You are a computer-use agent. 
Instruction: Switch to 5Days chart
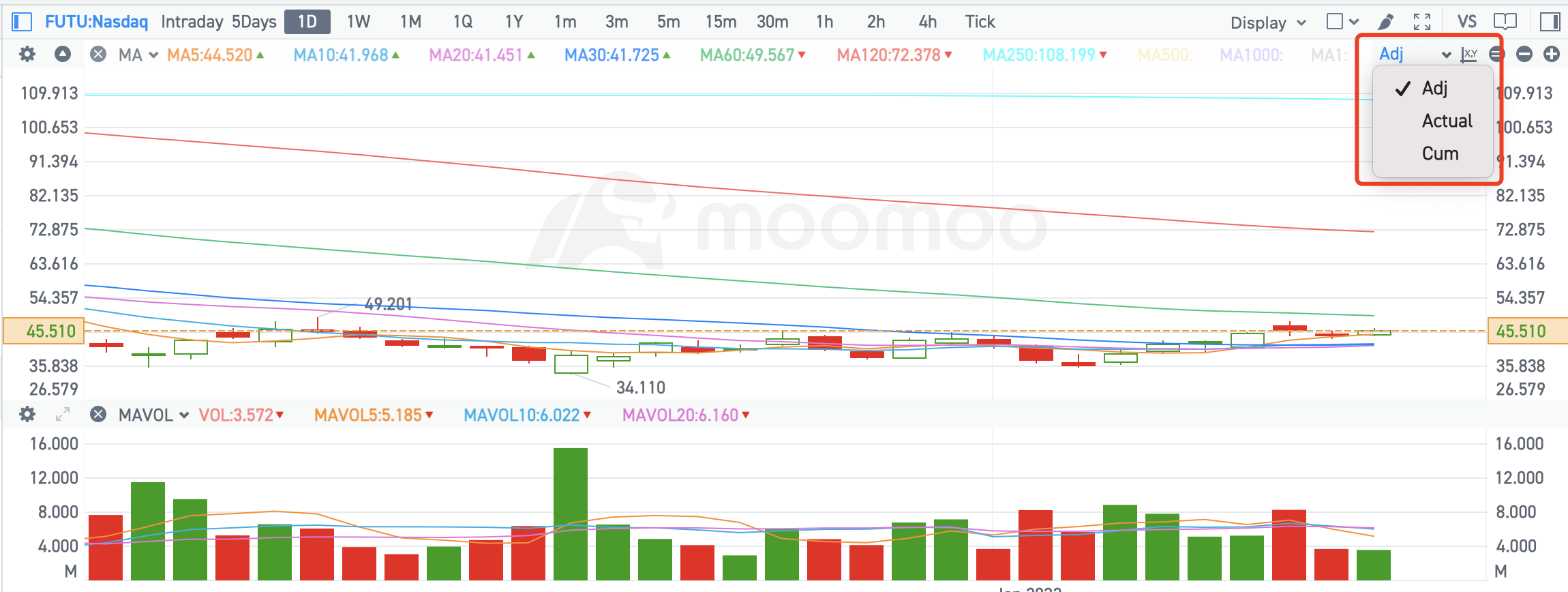[x=254, y=22]
